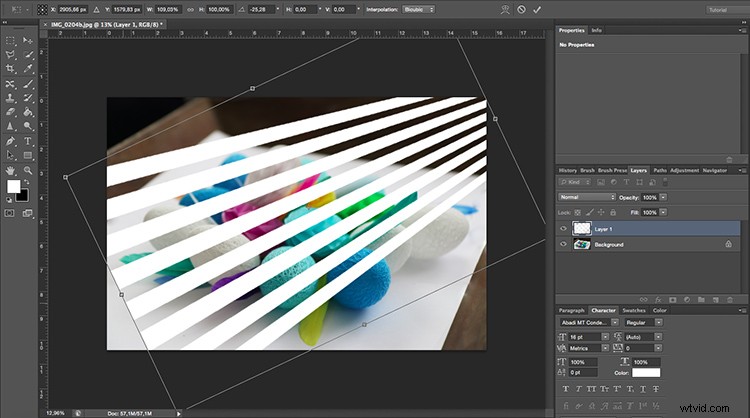Screen dimensions: 750x418
Task: Toggle lock image pixels
Action: (589, 212)
